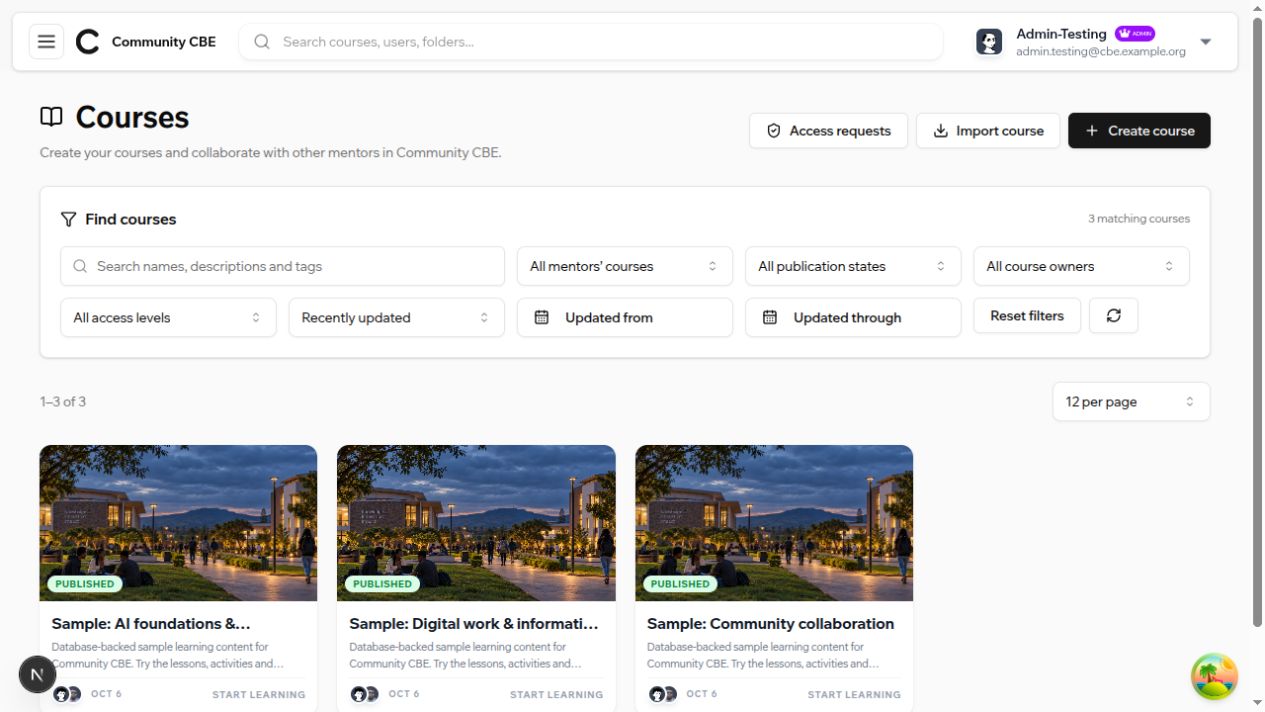Focus the Search names, descriptions and tags field
The height and width of the screenshot is (712, 1265).
point(282,266)
